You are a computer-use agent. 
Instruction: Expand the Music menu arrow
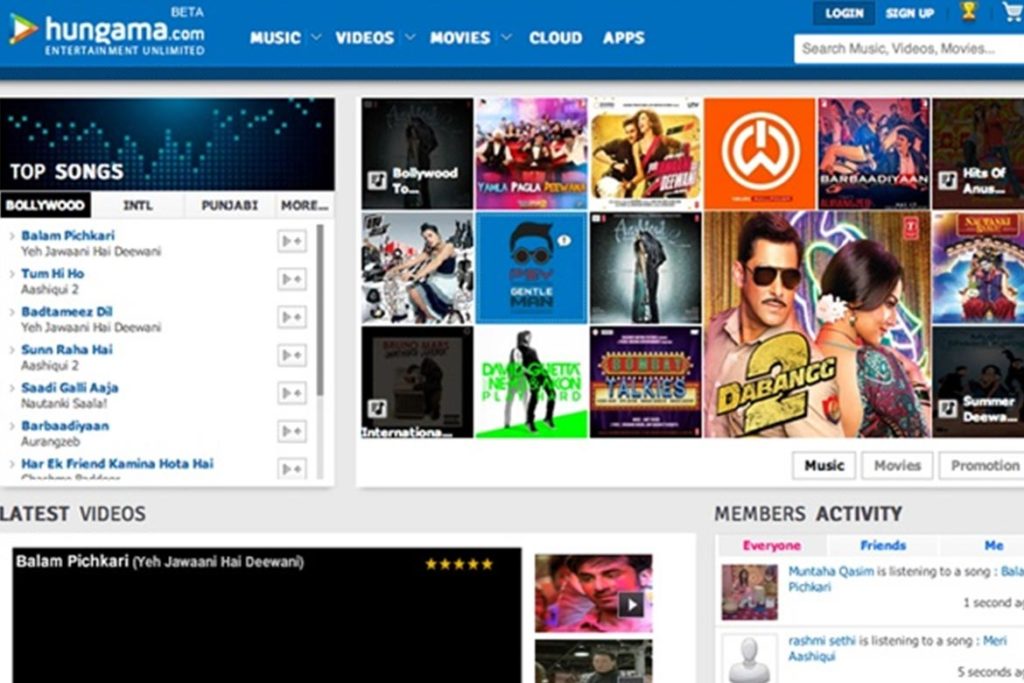click(x=315, y=37)
